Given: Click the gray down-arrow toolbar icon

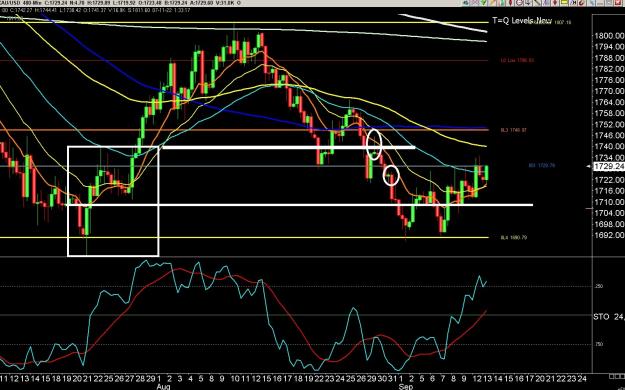Looking at the screenshot, I should click(x=528, y=2).
